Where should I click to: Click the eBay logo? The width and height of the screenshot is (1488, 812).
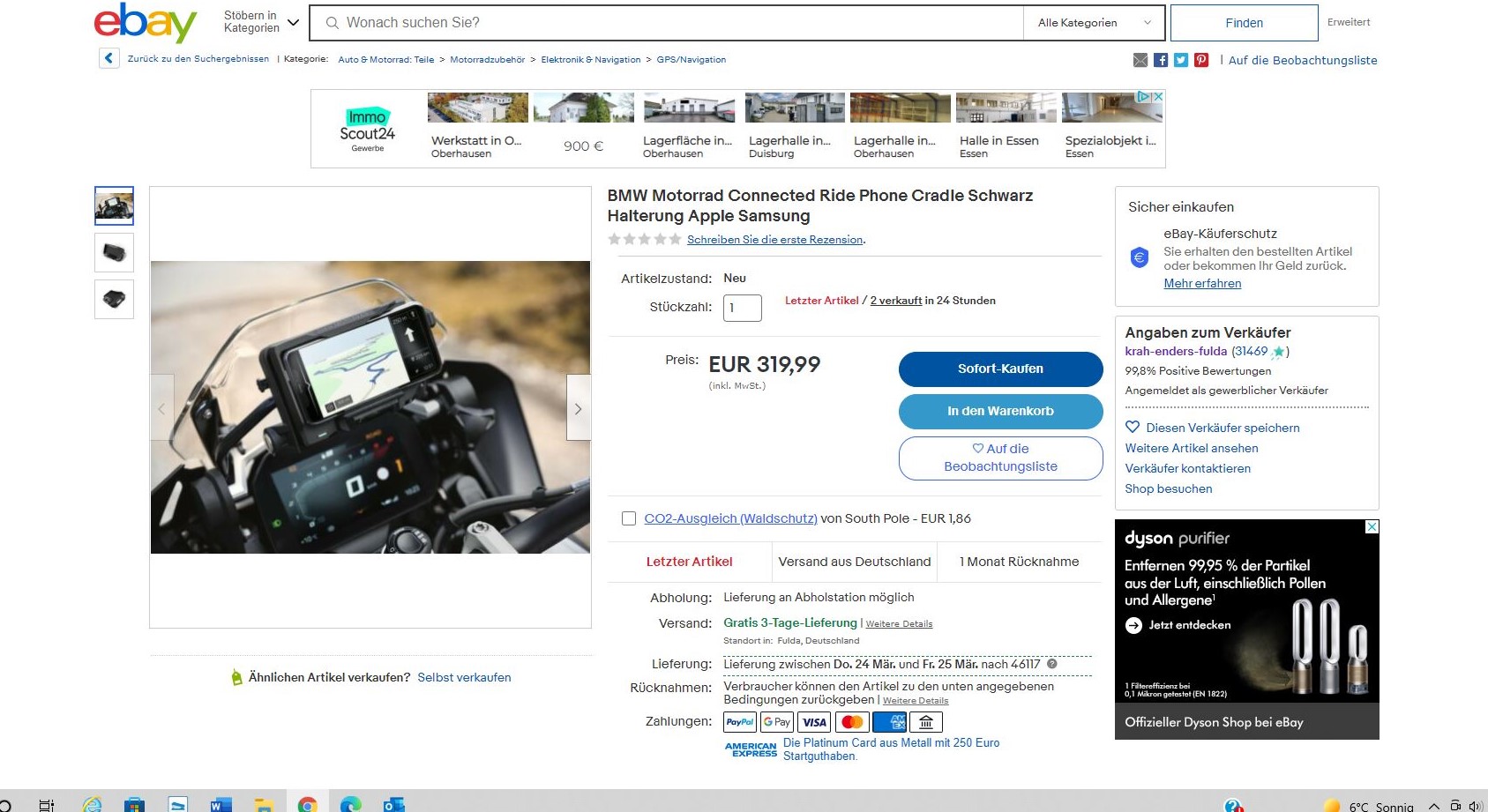(146, 22)
